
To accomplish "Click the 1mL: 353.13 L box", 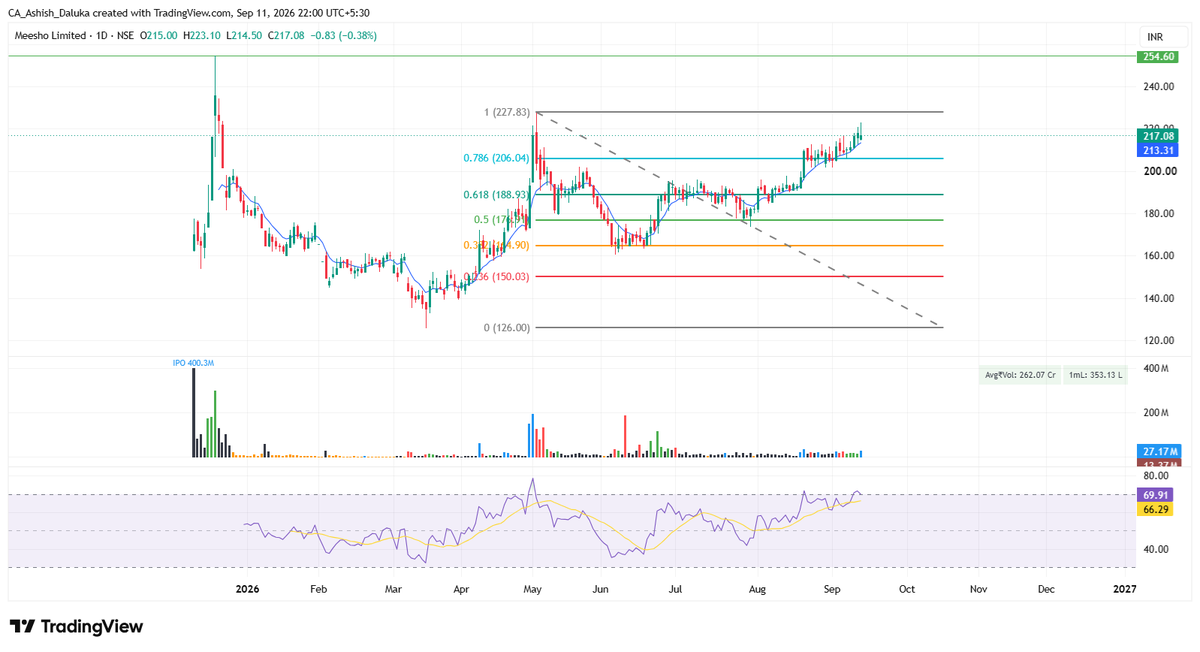I will [1096, 374].
